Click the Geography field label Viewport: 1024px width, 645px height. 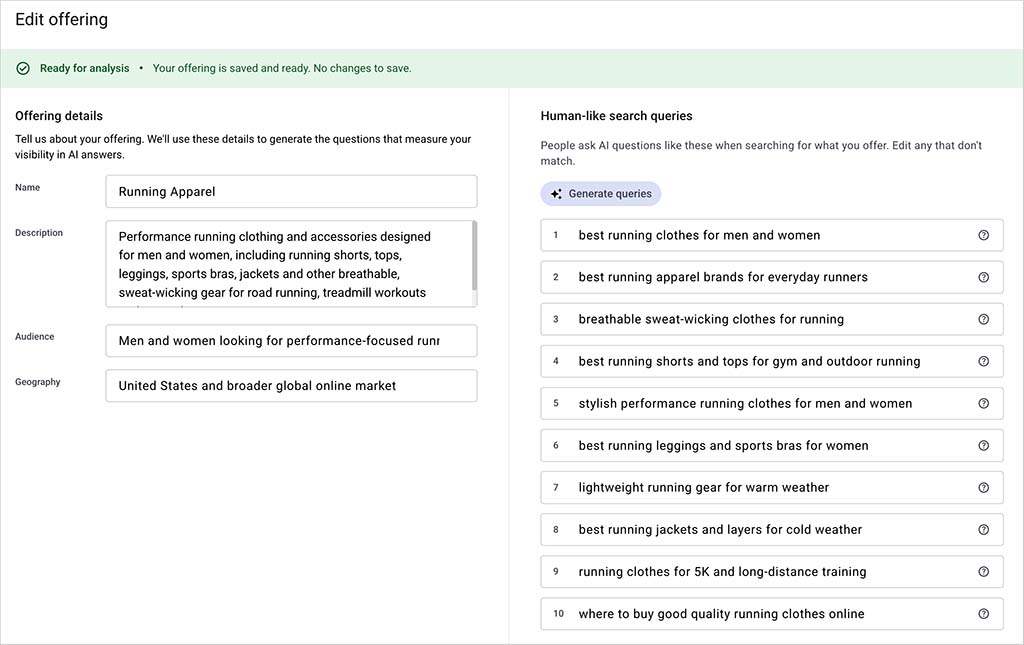pyautogui.click(x=37, y=382)
